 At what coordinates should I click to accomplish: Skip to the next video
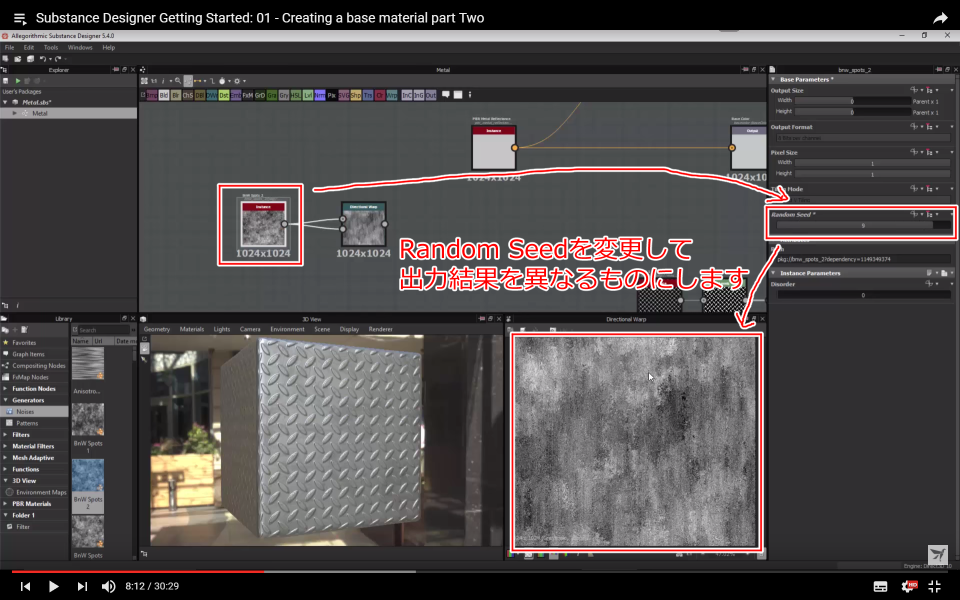click(x=82, y=587)
